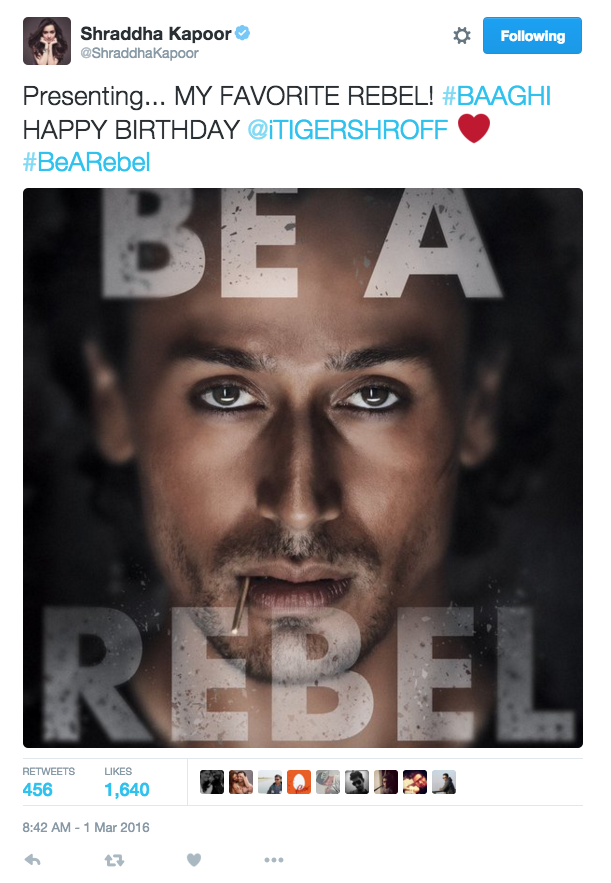Click the @ShraddhaKapoor handle
The image size is (611, 883).
tap(139, 53)
